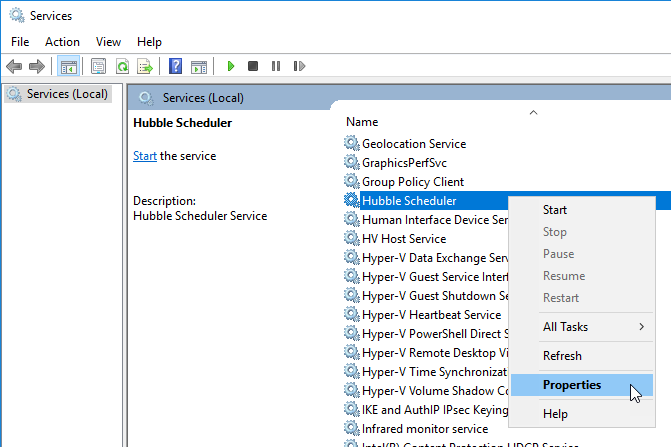
Task: Open the View menu in menu bar
Action: pyautogui.click(x=108, y=42)
